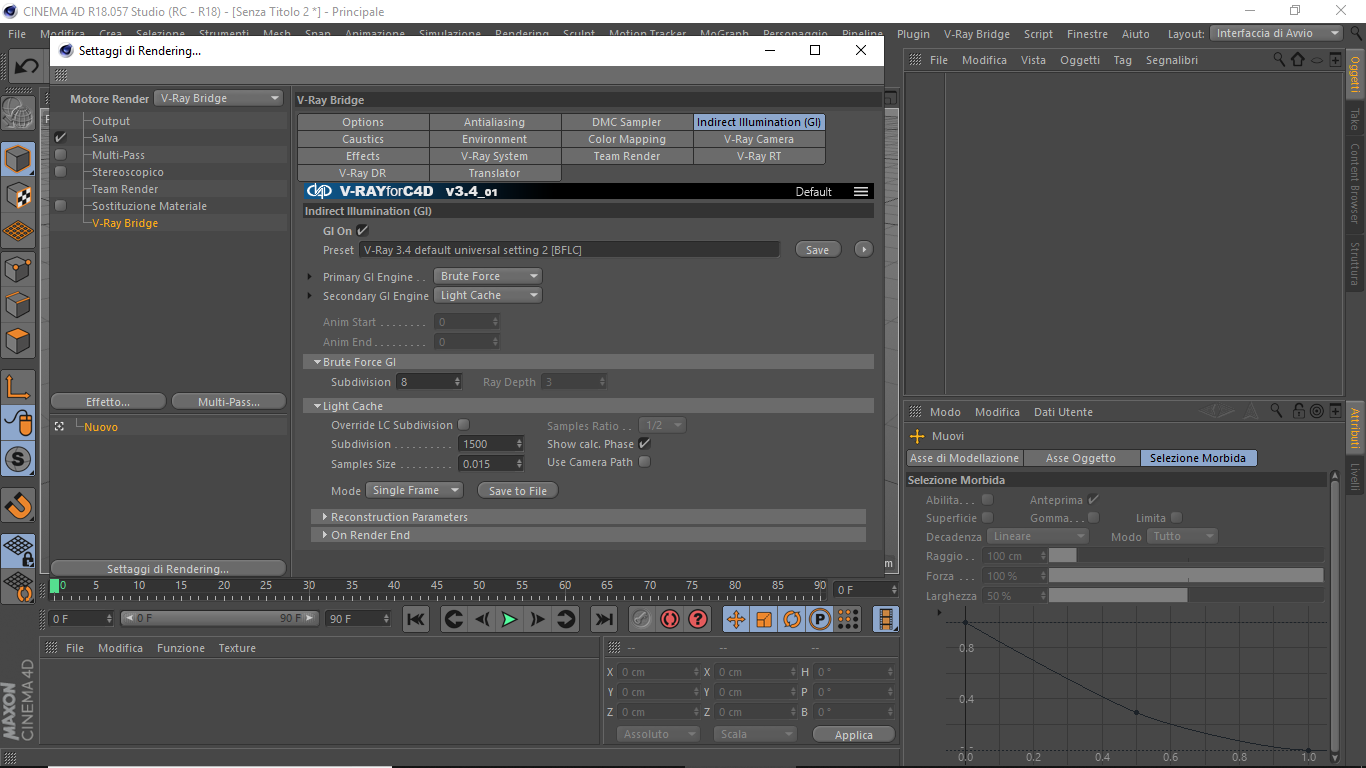The height and width of the screenshot is (768, 1366).
Task: Click the Object Manager eye icon
Action: pos(1317,60)
